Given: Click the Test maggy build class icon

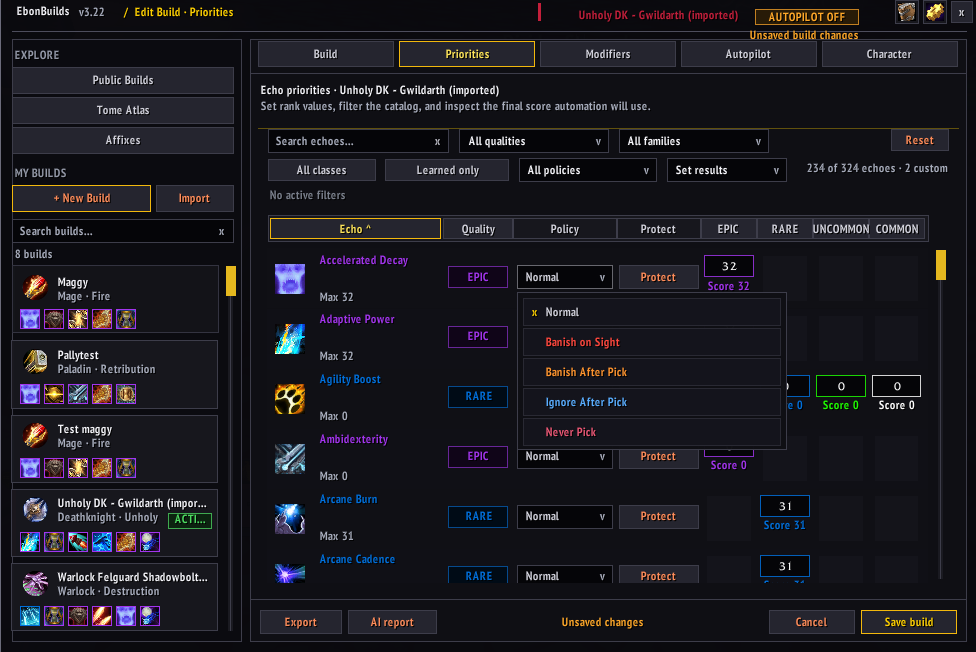Looking at the screenshot, I should [x=35, y=435].
